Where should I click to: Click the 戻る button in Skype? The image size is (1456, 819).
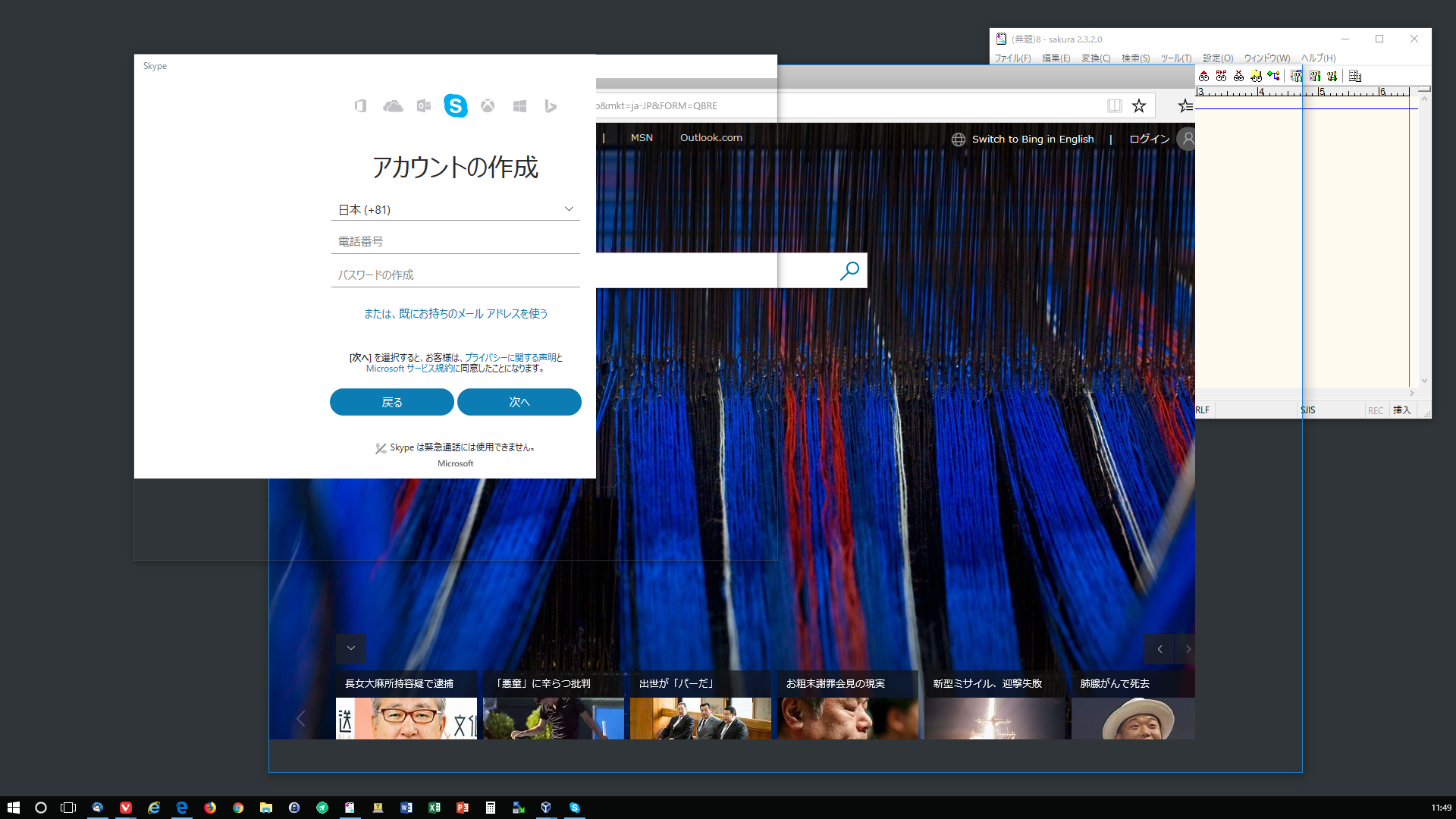(x=392, y=402)
